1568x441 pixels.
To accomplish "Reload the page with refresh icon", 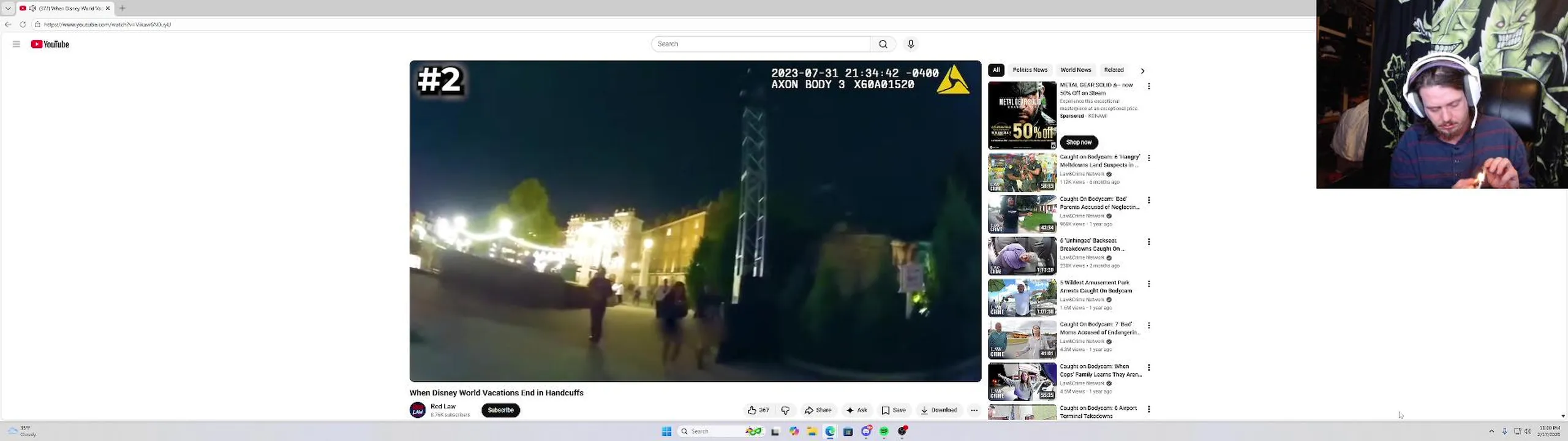I will click(x=23, y=24).
